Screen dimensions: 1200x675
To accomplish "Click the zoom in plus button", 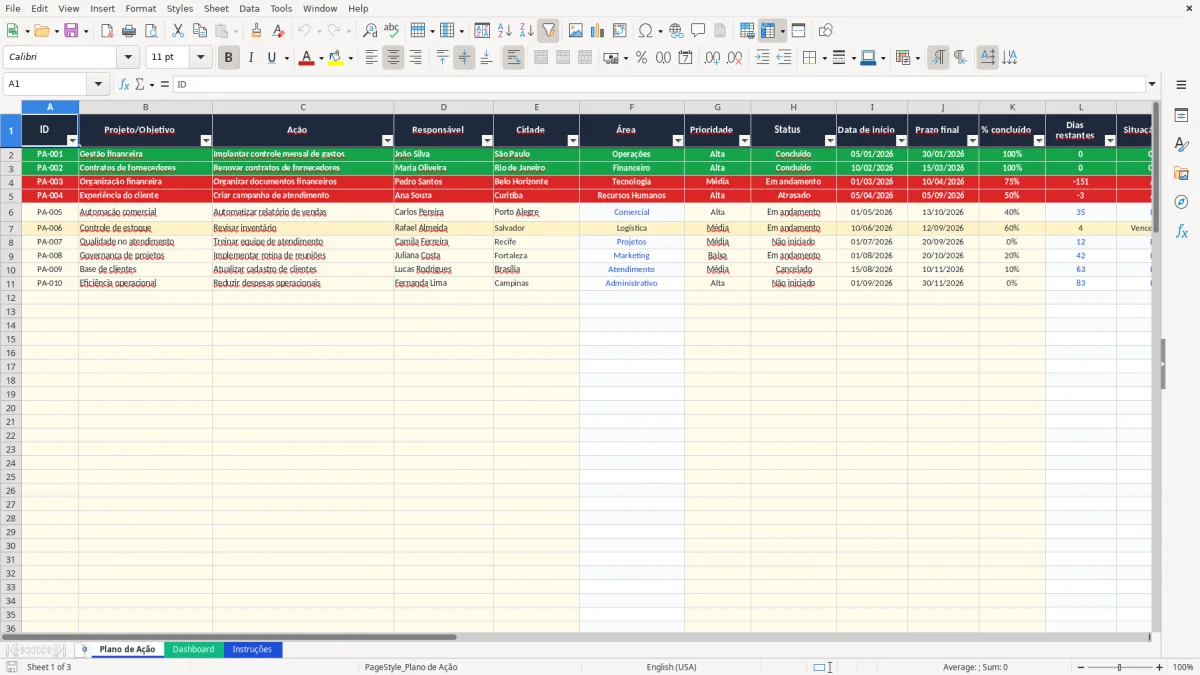I will coord(1159,667).
